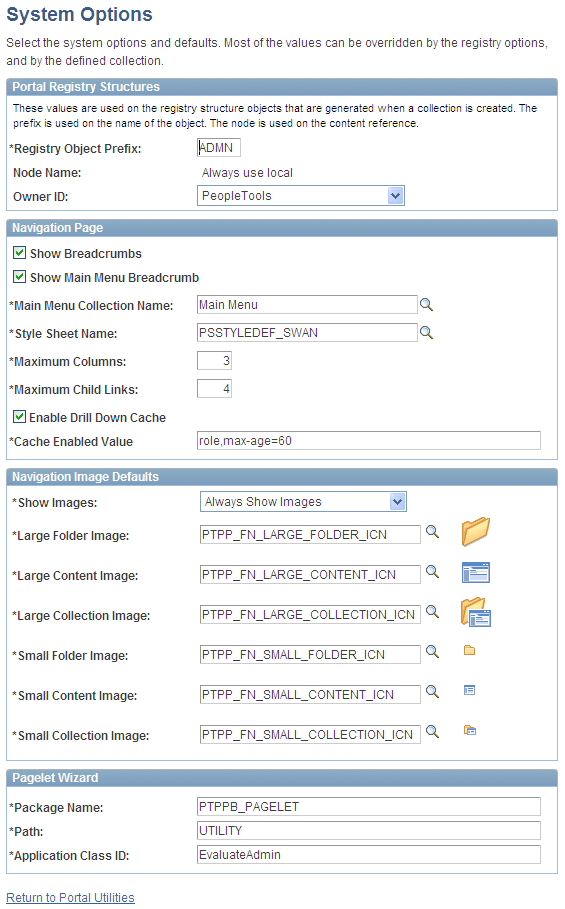The width and height of the screenshot is (565, 909).
Task: Select the Maximum Child Links field
Action: [214, 388]
